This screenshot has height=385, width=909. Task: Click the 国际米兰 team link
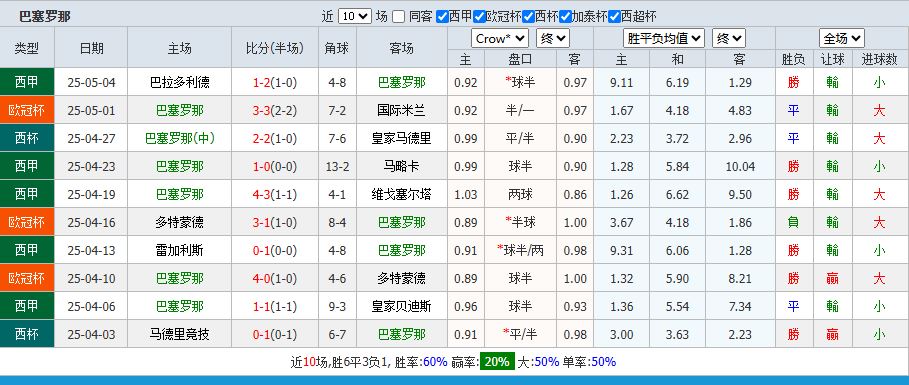(401, 110)
